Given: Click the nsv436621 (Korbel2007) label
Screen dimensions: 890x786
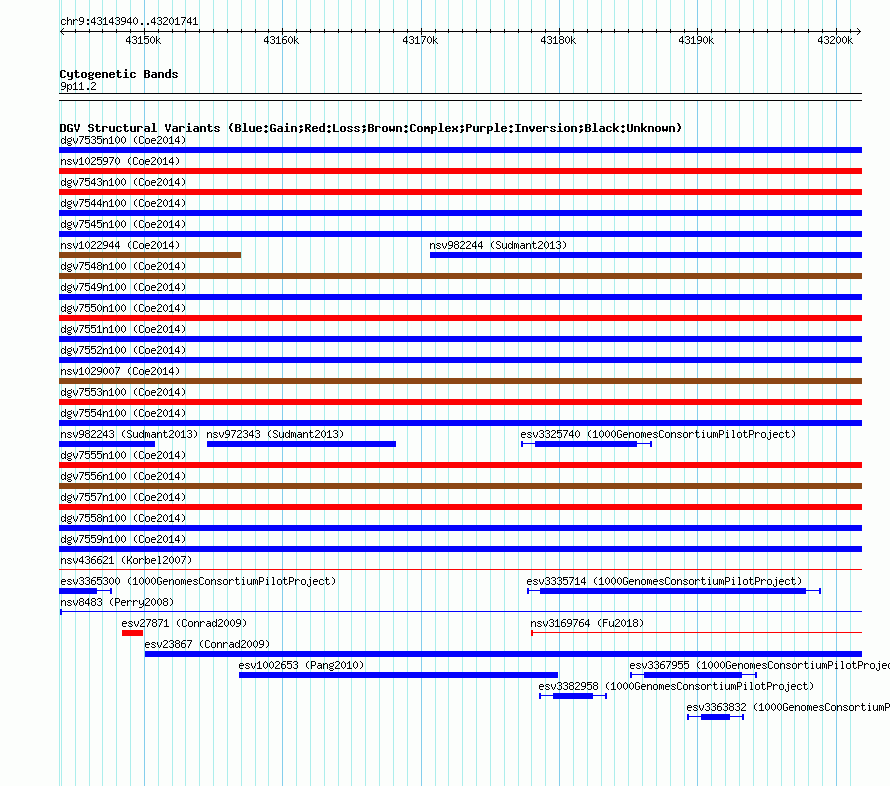Looking at the screenshot, I should point(126,560).
